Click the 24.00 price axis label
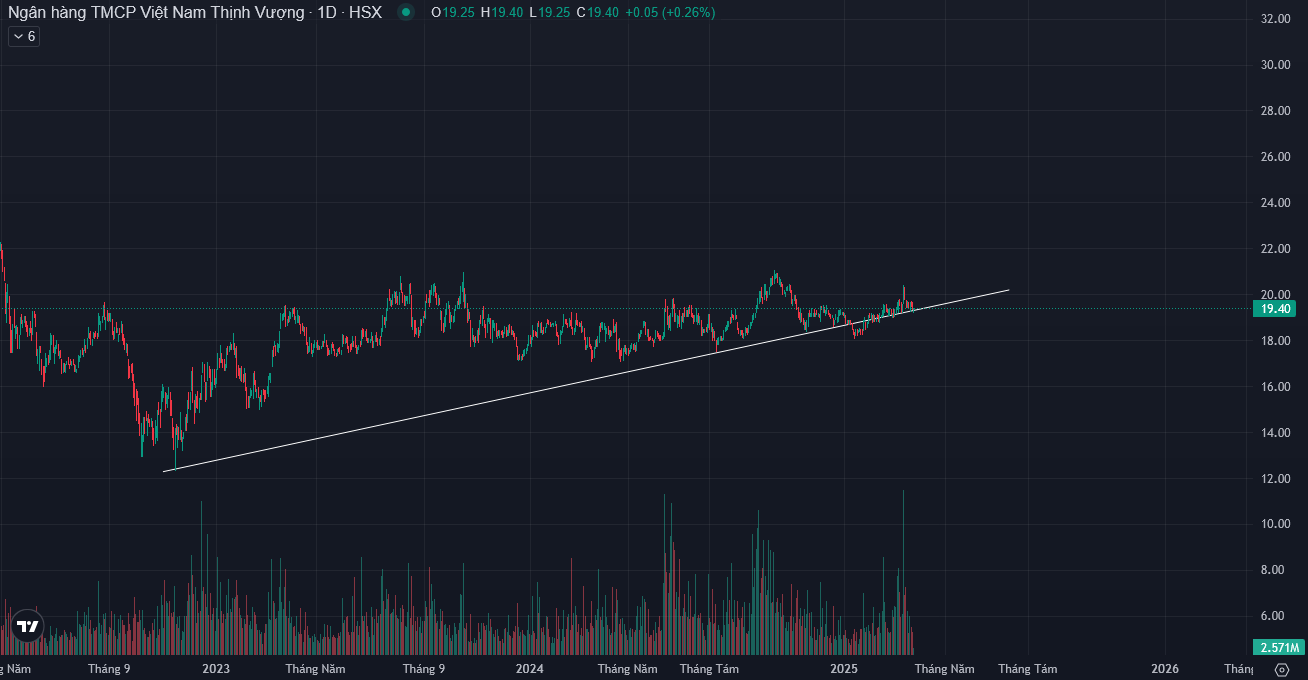 1274,203
